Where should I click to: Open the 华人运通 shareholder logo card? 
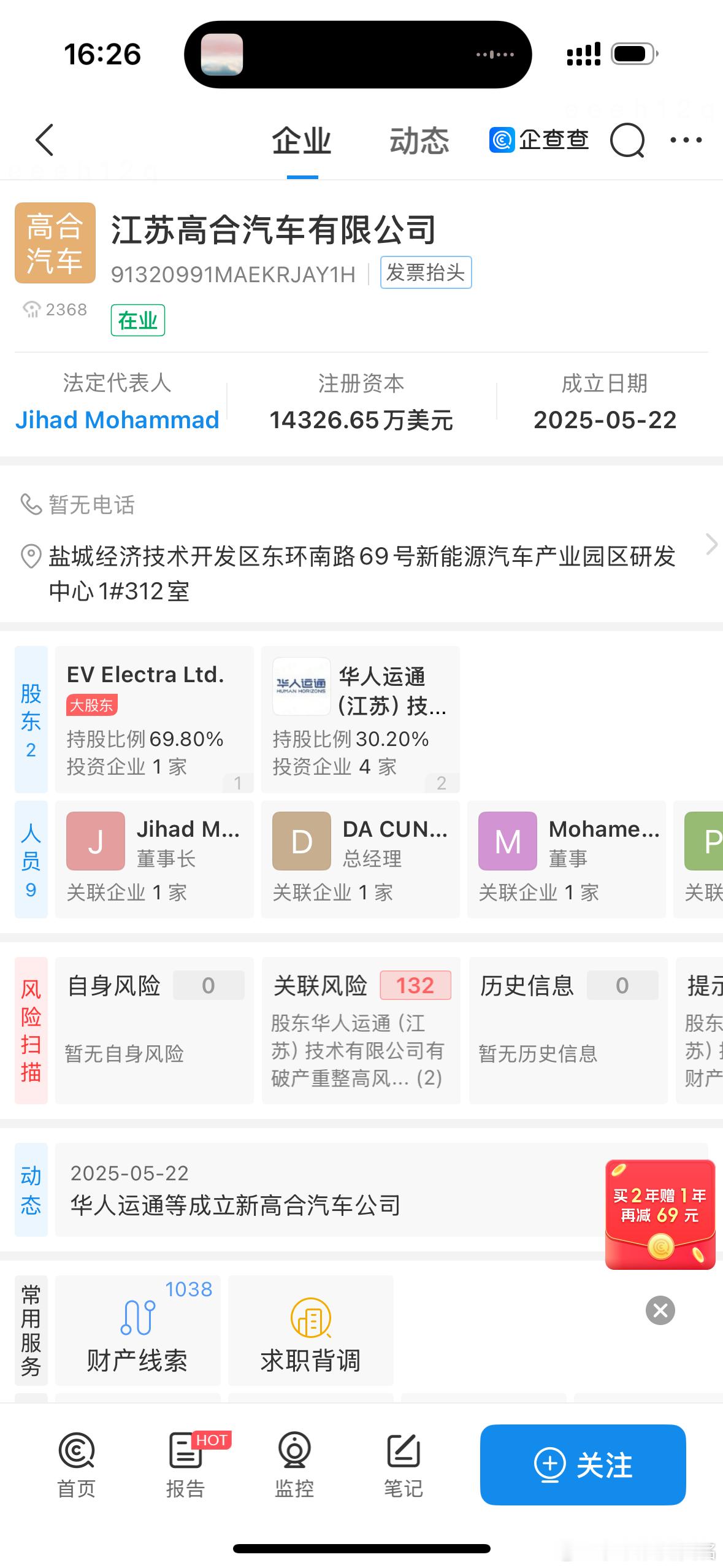361,720
